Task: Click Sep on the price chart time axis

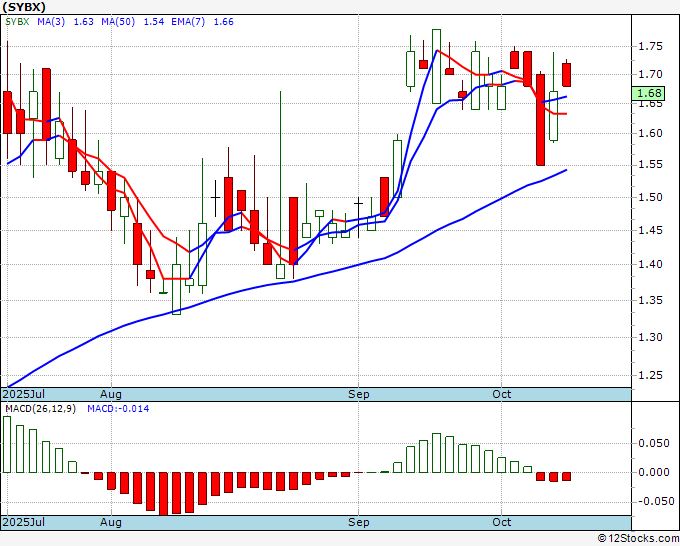Action: [x=359, y=394]
